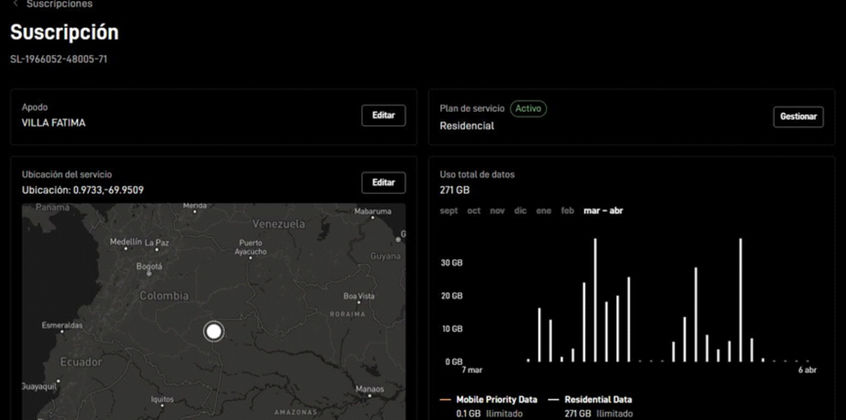Click the back chevron beside Suscripciones
The height and width of the screenshot is (420, 846).
16,4
